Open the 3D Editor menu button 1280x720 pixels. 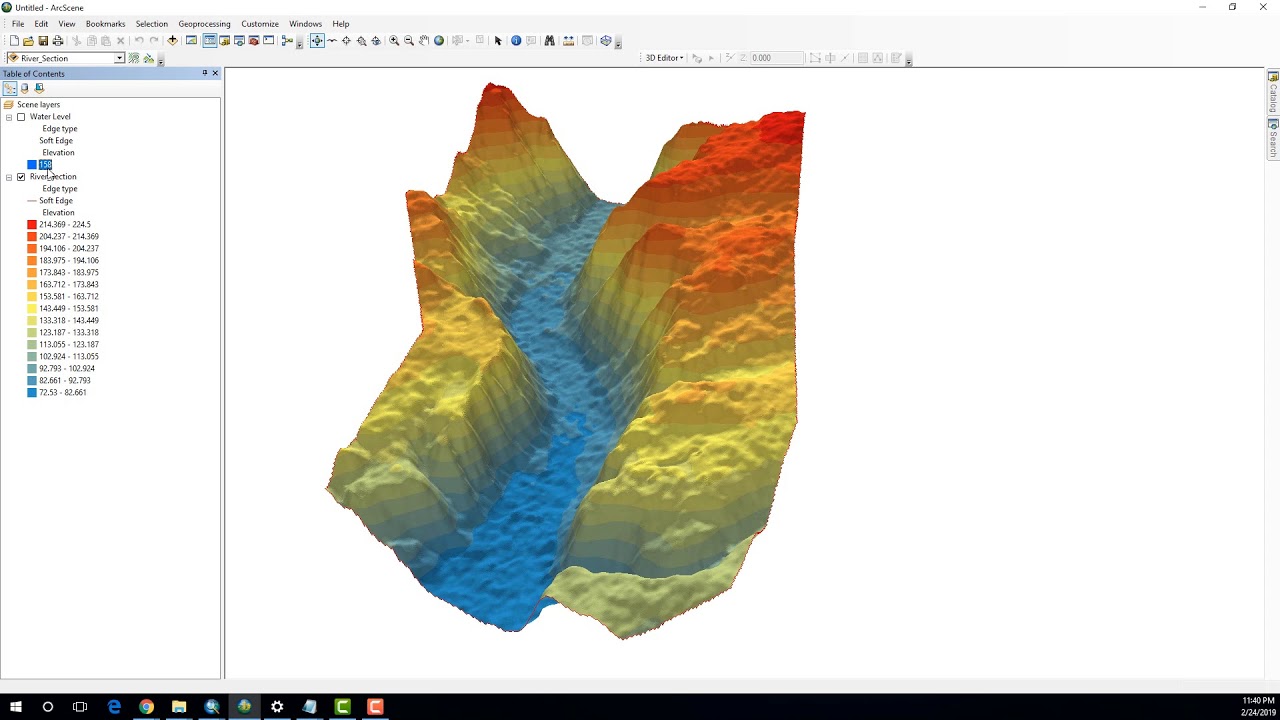pyautogui.click(x=664, y=58)
